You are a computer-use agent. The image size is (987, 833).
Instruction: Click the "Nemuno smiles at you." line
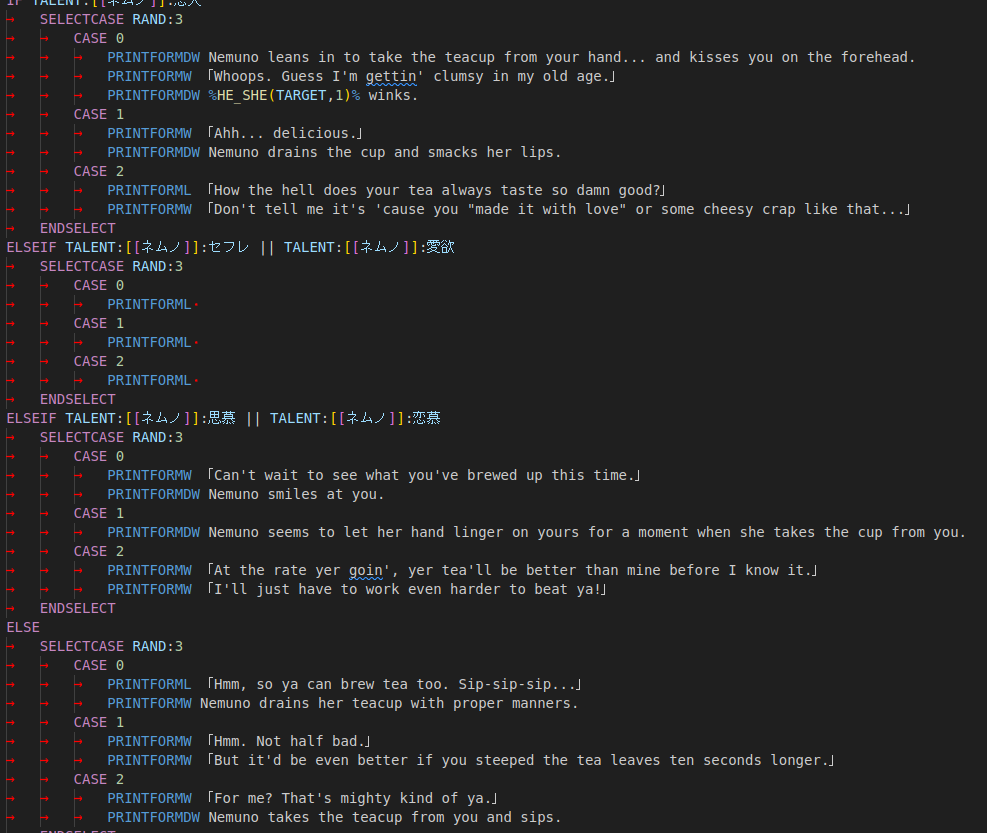click(x=296, y=494)
